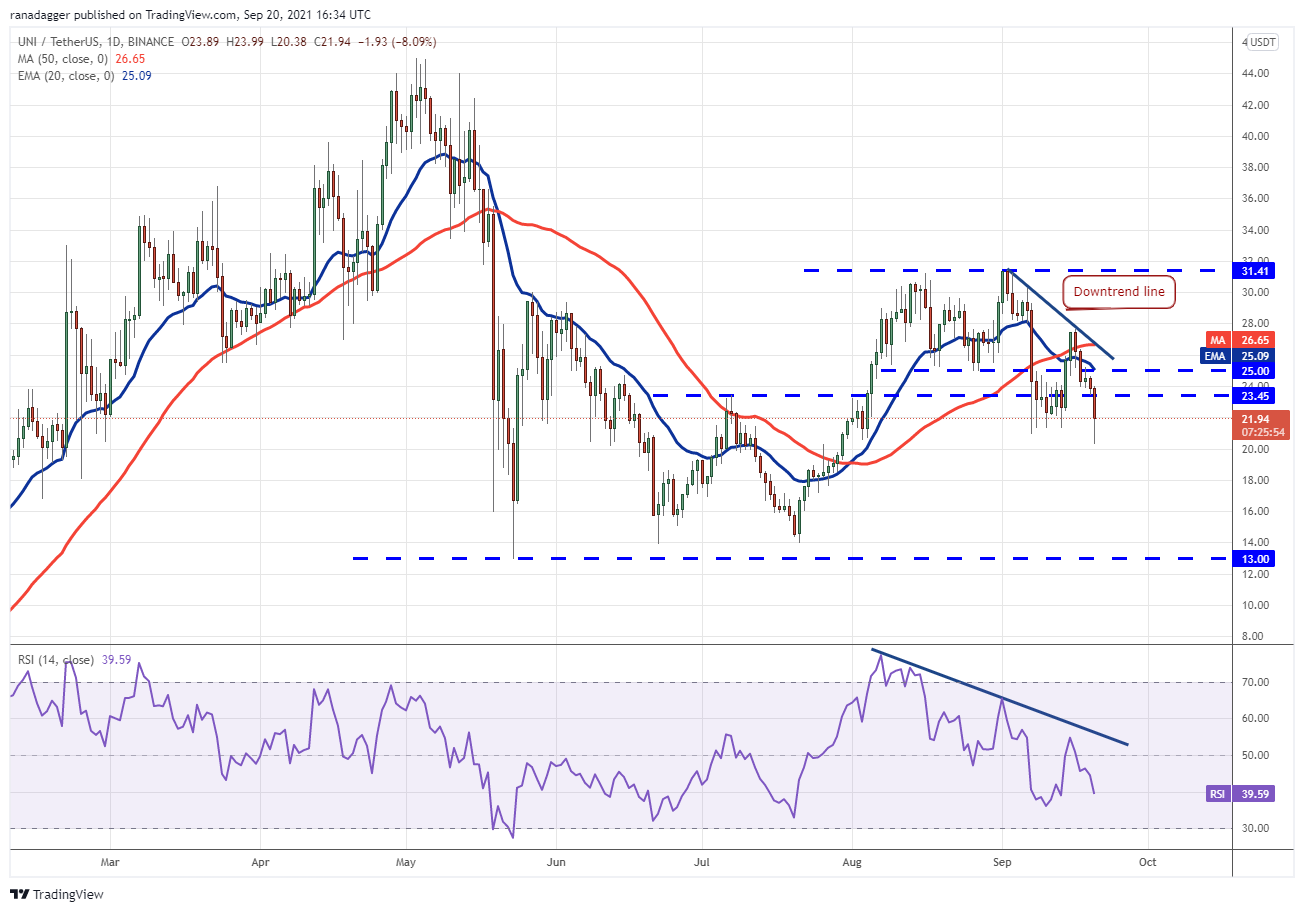The width and height of the screenshot is (1304, 912).
Task: Click the Sep label on time axis
Action: coord(1003,861)
